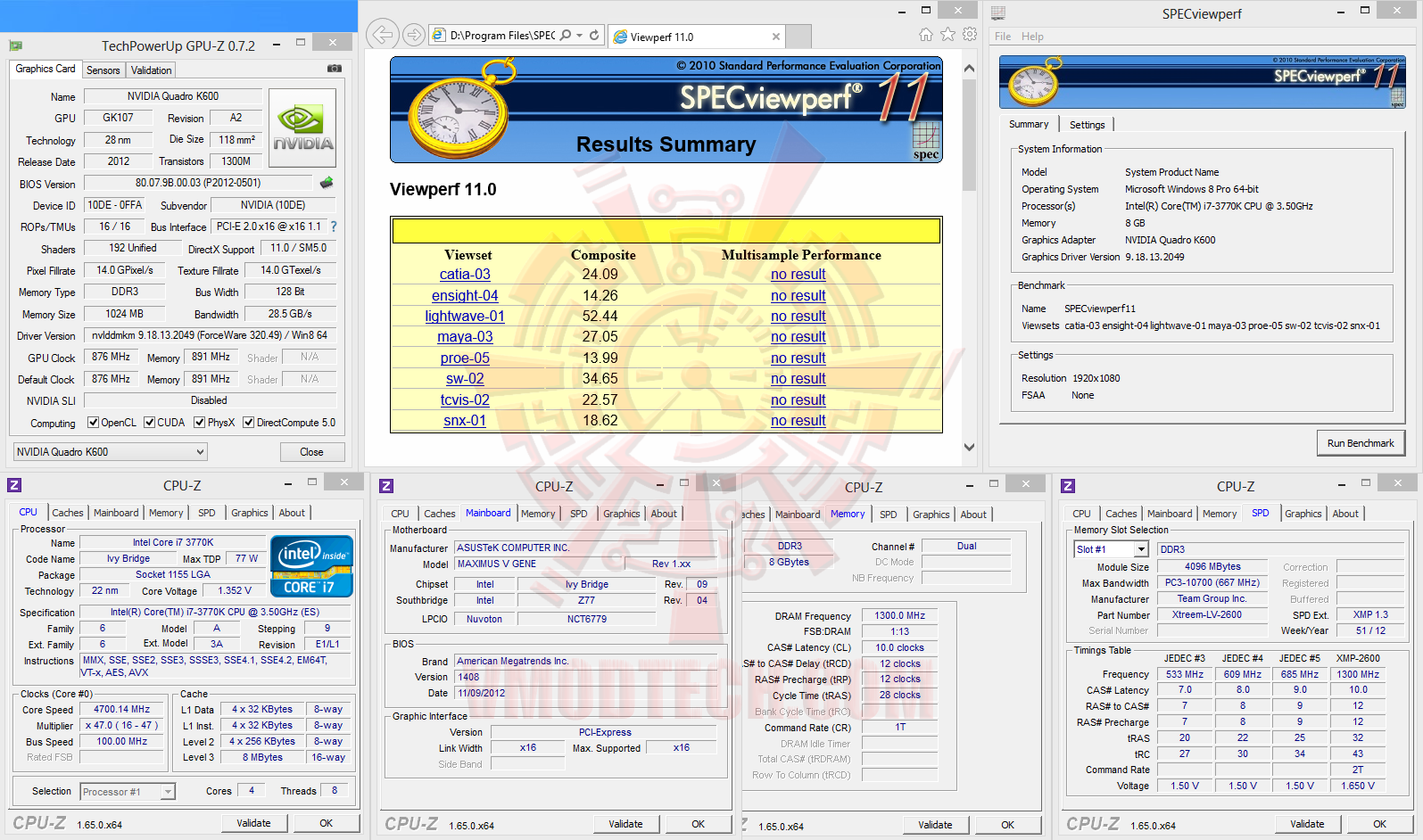Toggle the OpenCL checkbox in GPU-Z
This screenshot has height=840, width=1423.
93,423
